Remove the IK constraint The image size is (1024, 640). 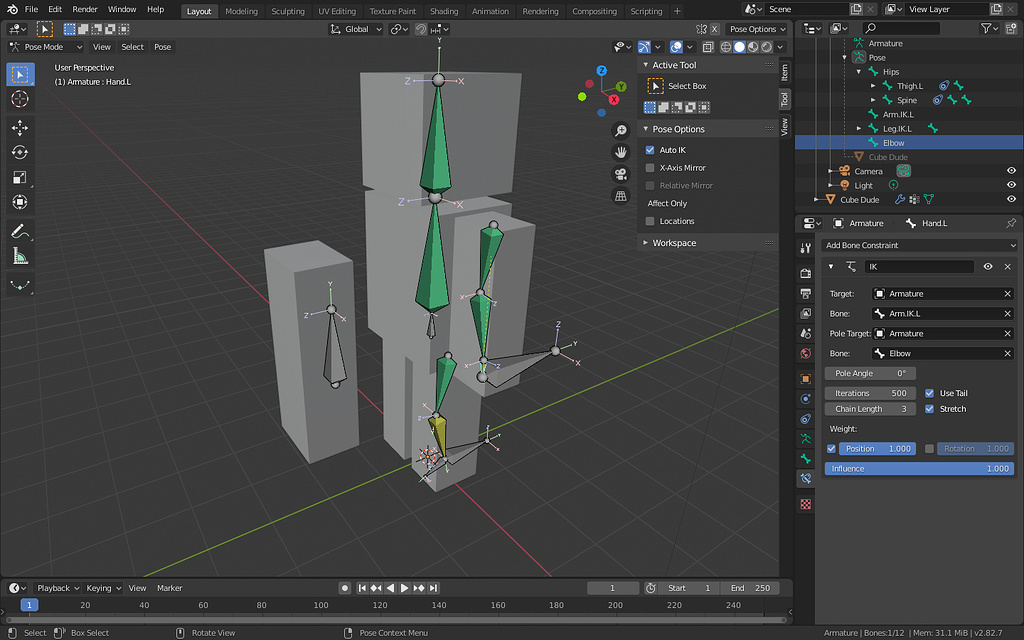click(1008, 266)
